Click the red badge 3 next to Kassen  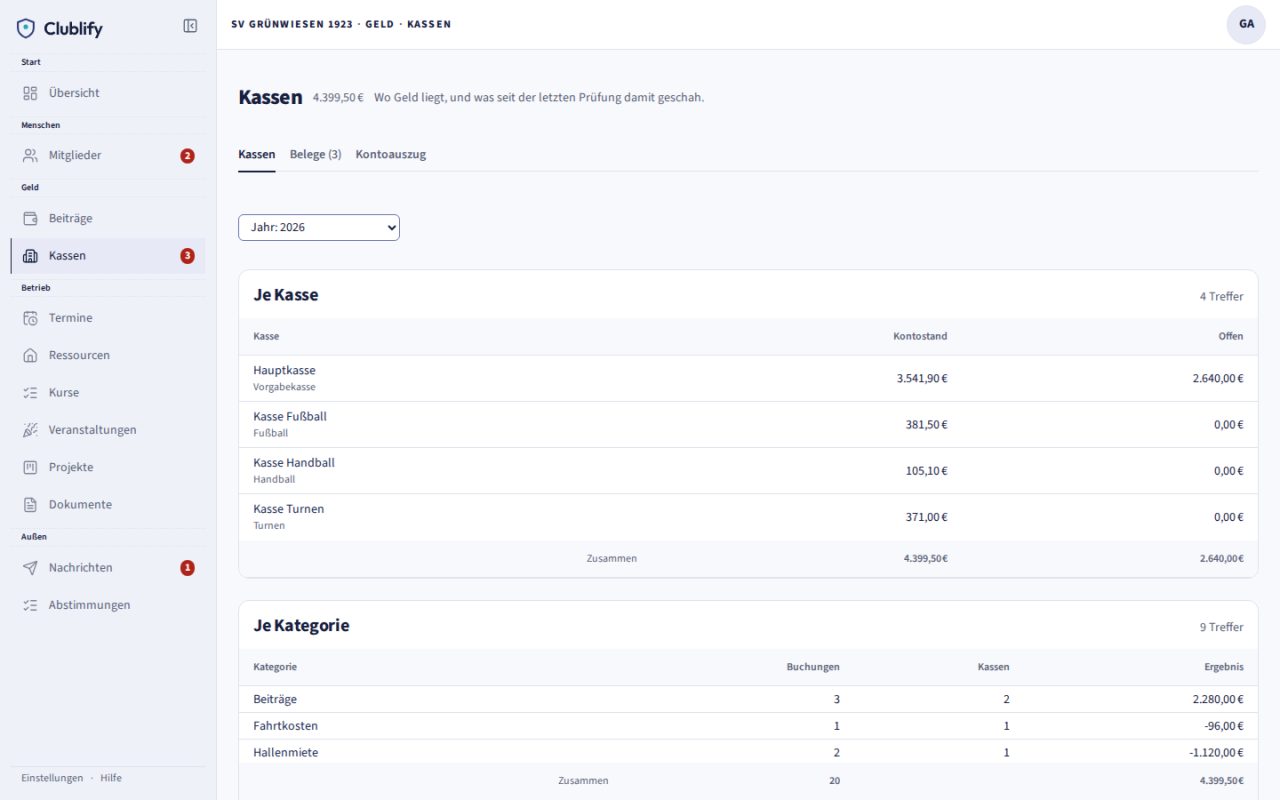click(187, 256)
